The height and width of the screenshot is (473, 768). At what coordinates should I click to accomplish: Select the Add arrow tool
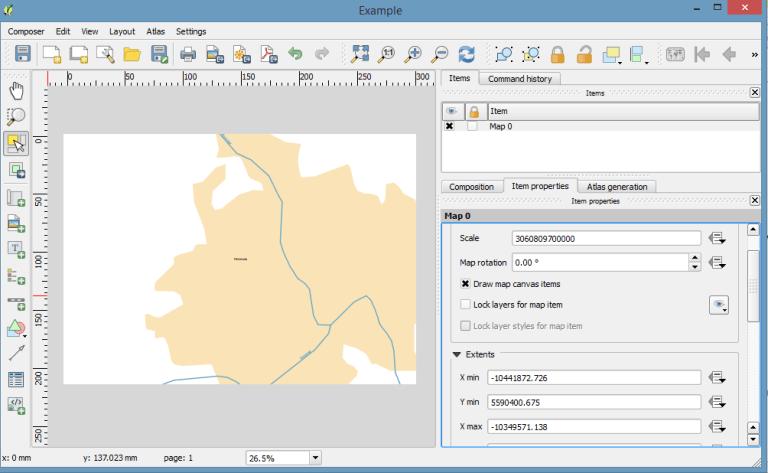click(16, 352)
